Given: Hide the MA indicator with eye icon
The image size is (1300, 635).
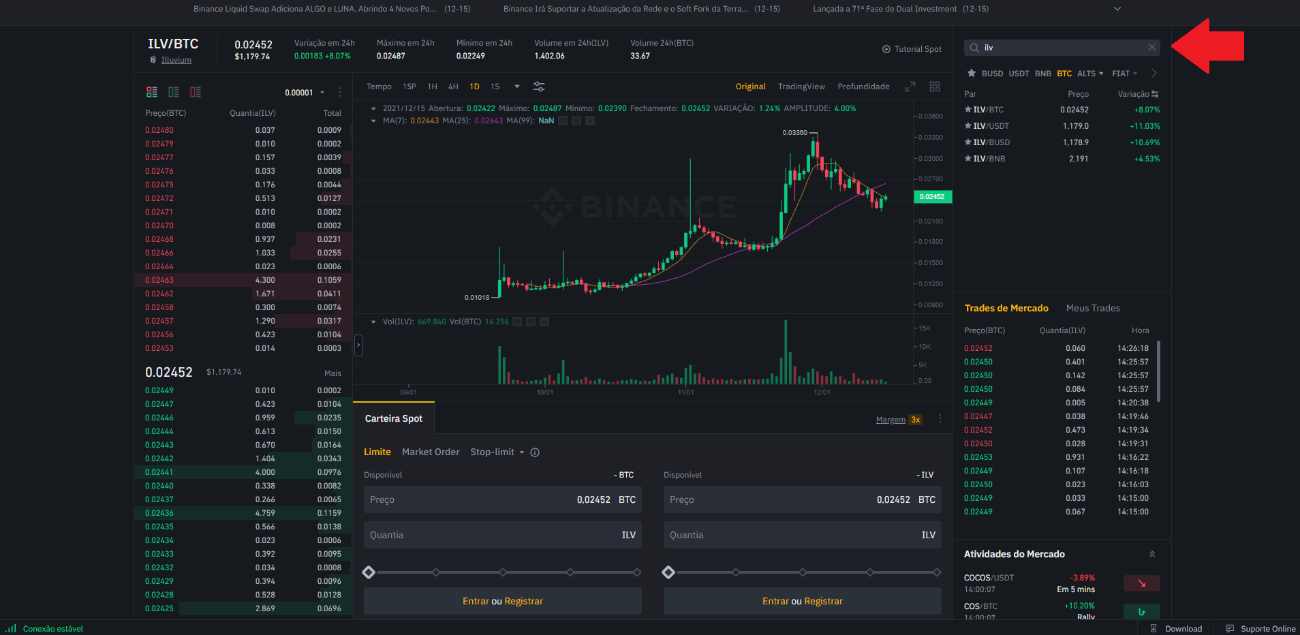Looking at the screenshot, I should click(x=563, y=120).
